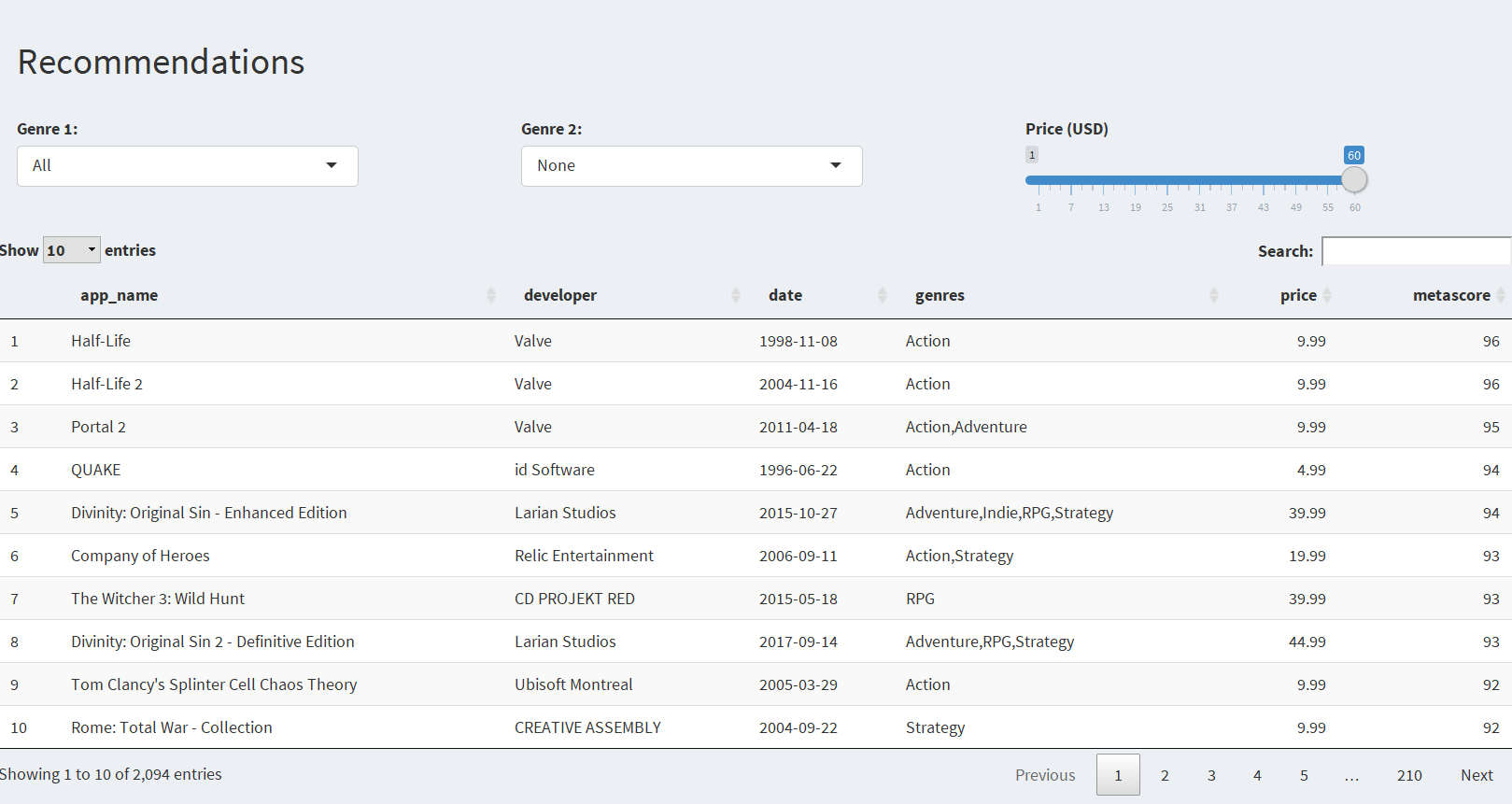Screen dimensions: 1512x804
Task: Click the Next pagination button
Action: 1477,775
